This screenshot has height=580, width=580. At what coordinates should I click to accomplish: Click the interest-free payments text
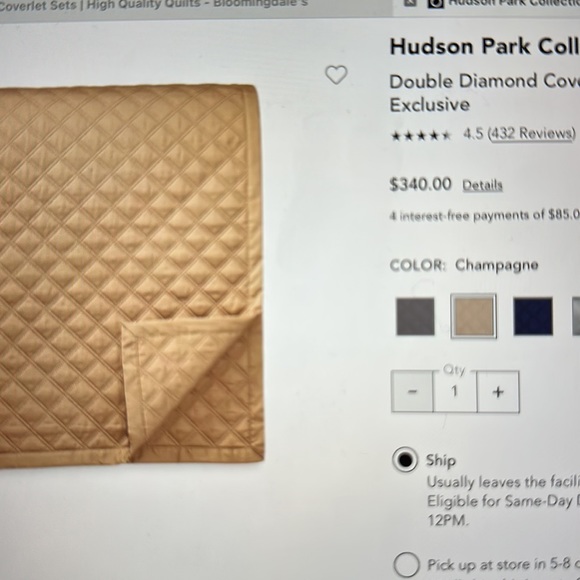[x=485, y=215]
